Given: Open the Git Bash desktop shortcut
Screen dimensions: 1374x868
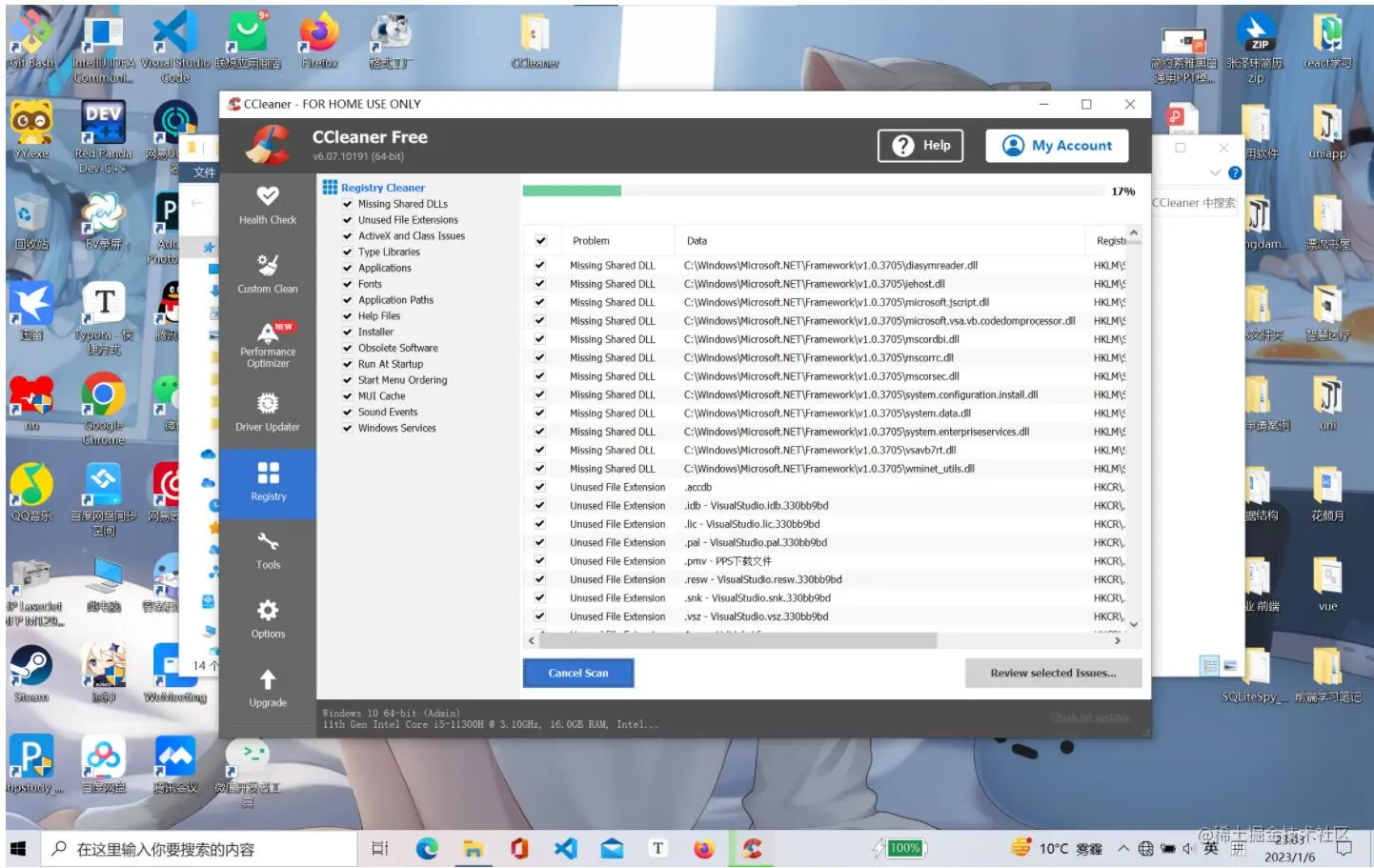Looking at the screenshot, I should tap(31, 41).
